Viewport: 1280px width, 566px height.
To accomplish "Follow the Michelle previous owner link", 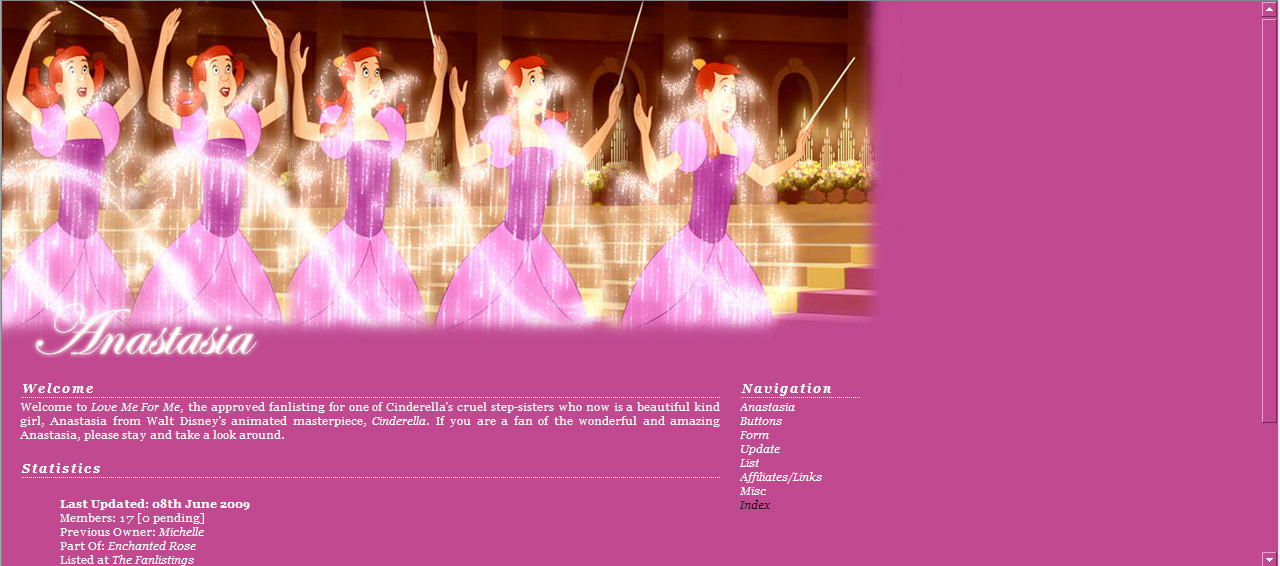I will 181,532.
